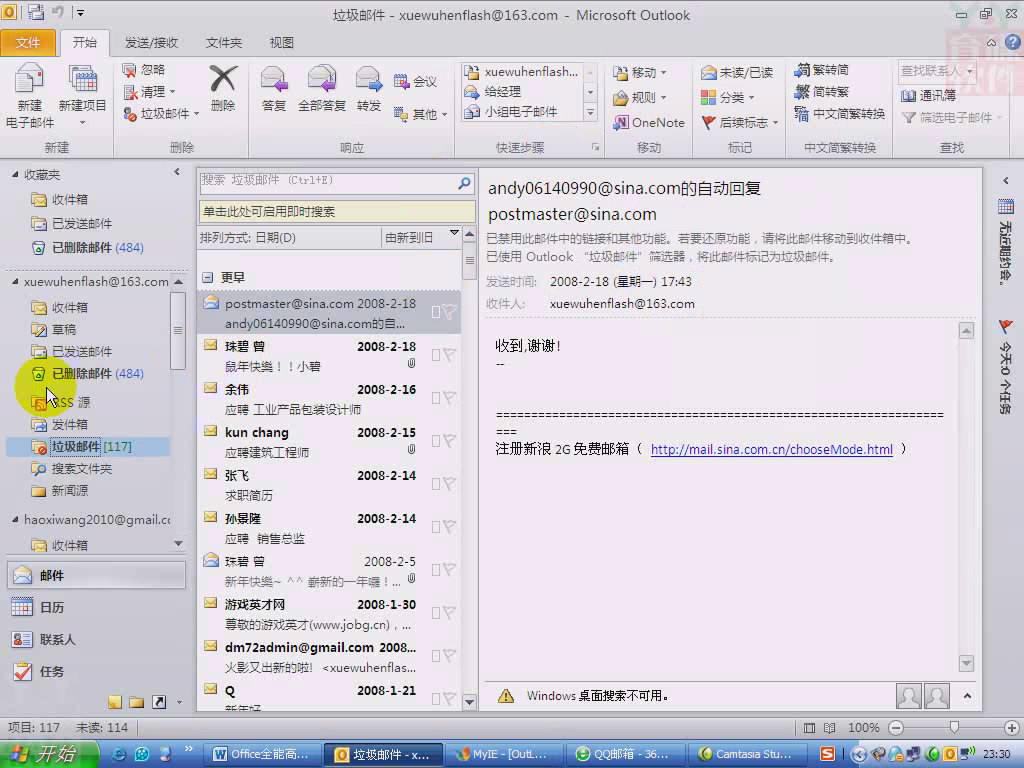Click 单击此处可启用即时搜索 banner
The image size is (1024, 768).
(337, 212)
